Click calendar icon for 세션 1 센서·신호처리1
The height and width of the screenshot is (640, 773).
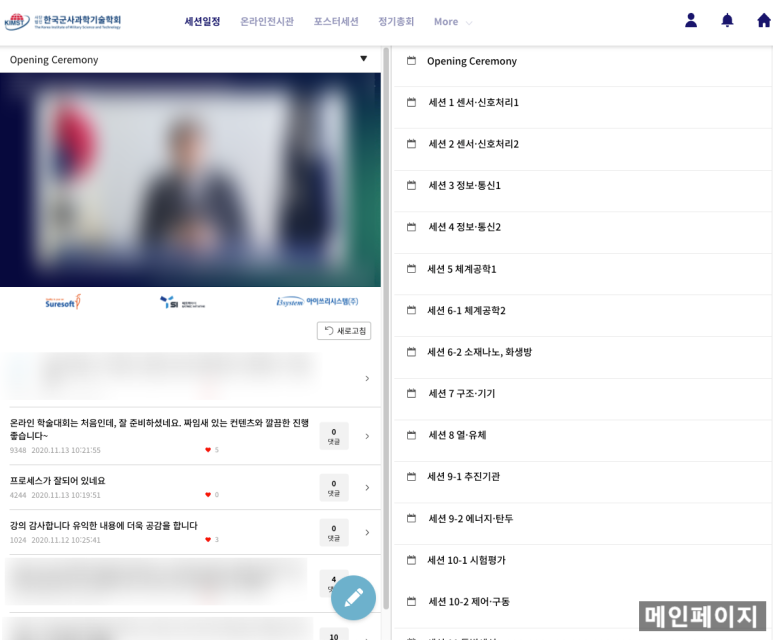tap(411, 103)
